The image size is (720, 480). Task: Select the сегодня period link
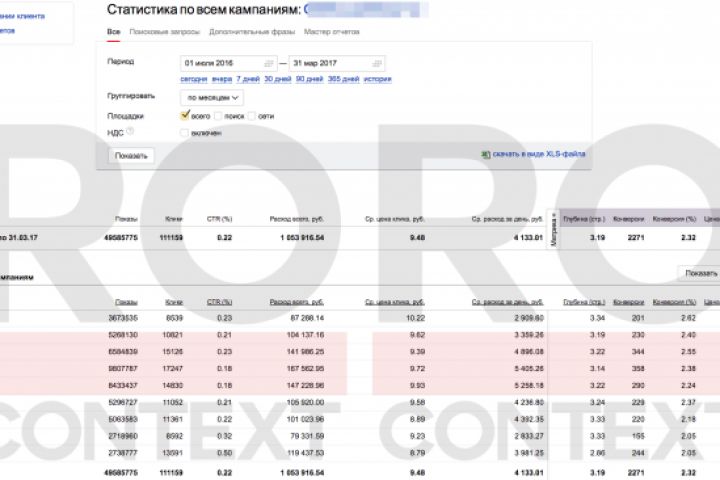(x=194, y=79)
